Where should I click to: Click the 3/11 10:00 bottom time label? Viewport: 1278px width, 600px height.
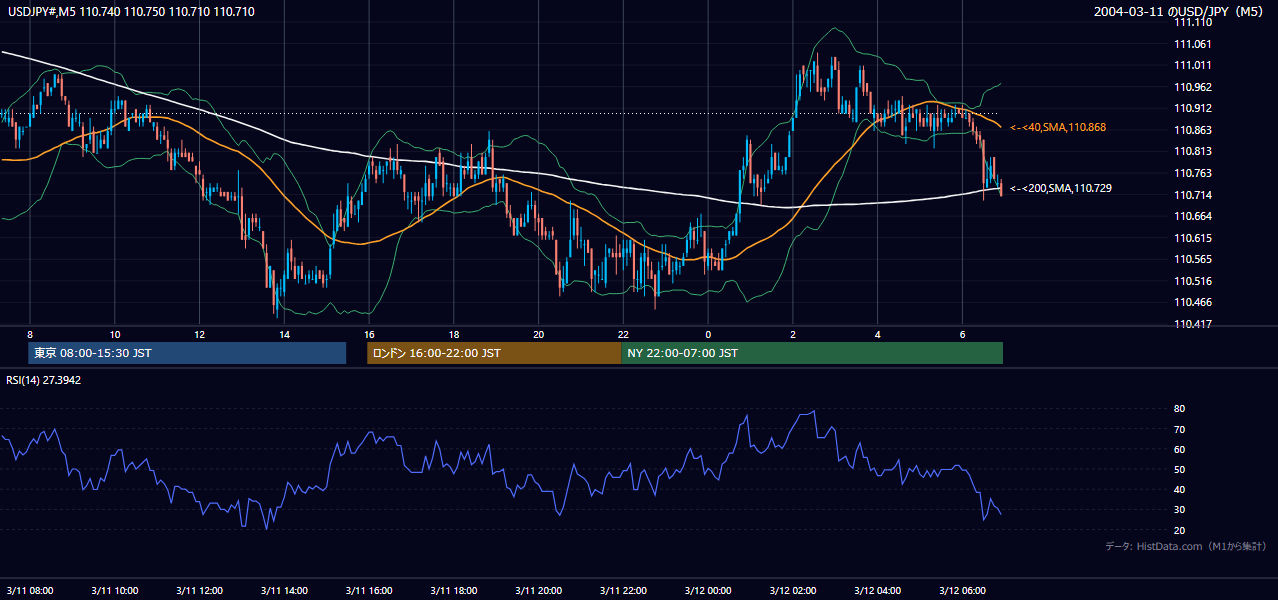(x=115, y=591)
